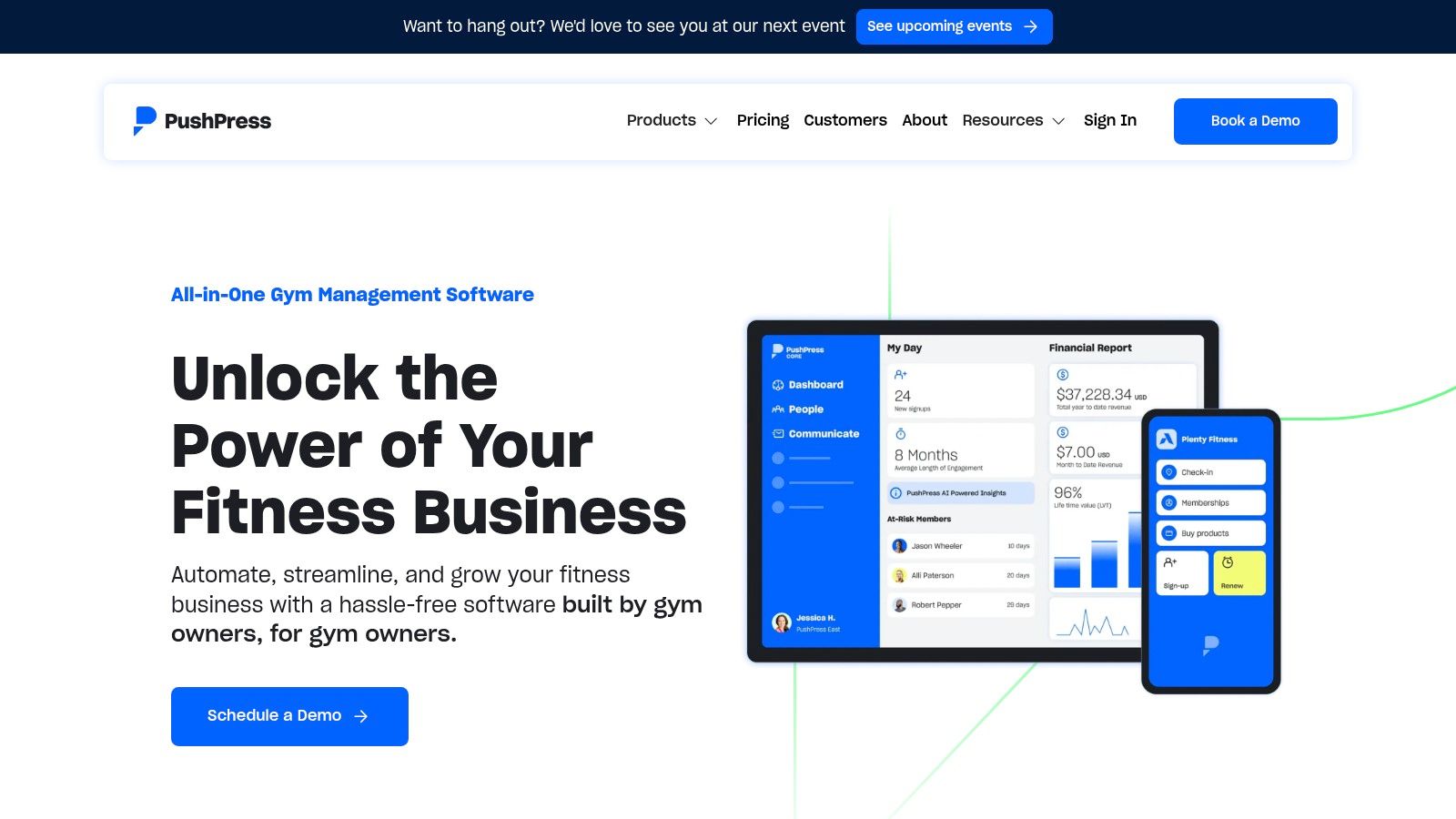The image size is (1456, 819).
Task: Click the PushPress Core logo in tablet sidebar
Action: click(797, 350)
